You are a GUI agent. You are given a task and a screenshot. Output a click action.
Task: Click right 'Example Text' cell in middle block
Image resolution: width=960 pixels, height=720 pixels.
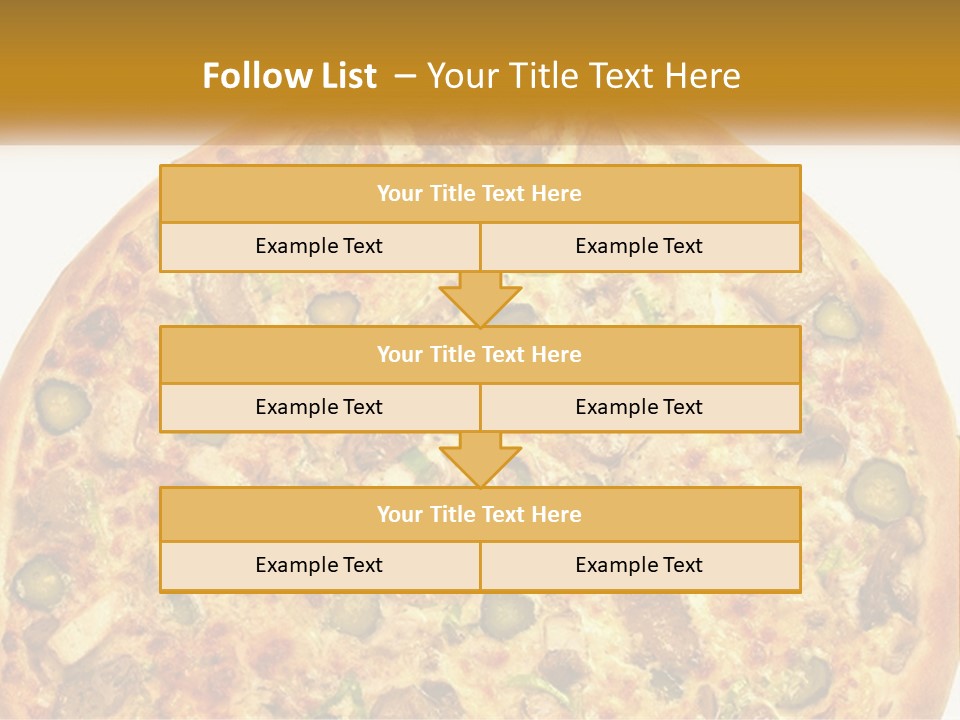pyautogui.click(x=639, y=407)
